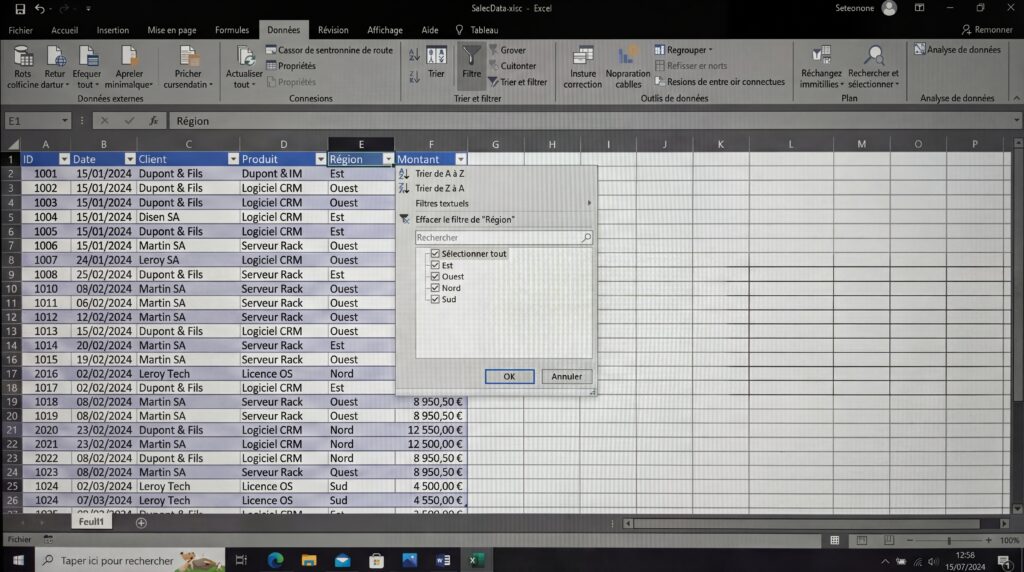Image resolution: width=1024 pixels, height=572 pixels.
Task: Click the insert function fx icon
Action: pyautogui.click(x=153, y=121)
